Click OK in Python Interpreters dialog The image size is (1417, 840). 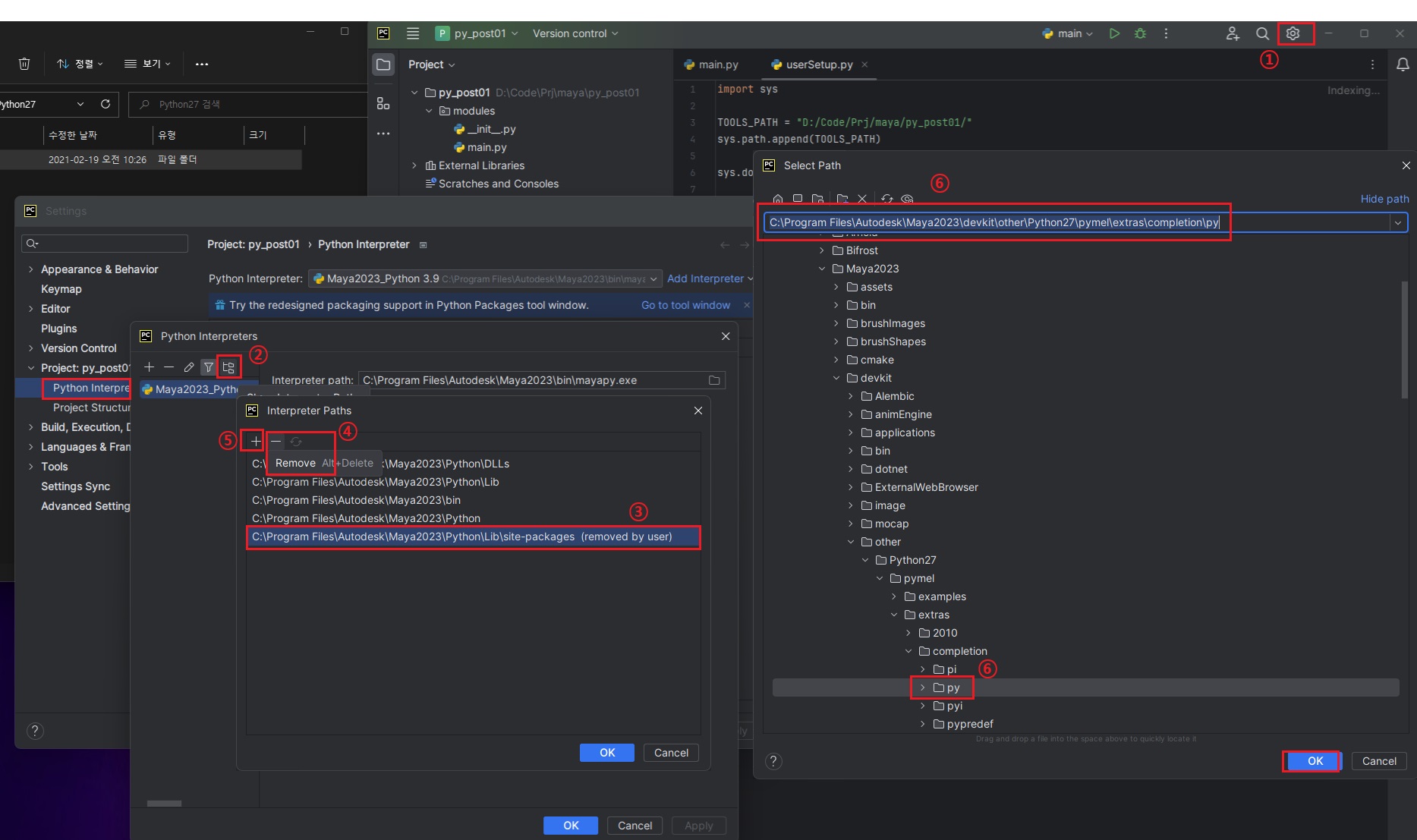click(571, 826)
